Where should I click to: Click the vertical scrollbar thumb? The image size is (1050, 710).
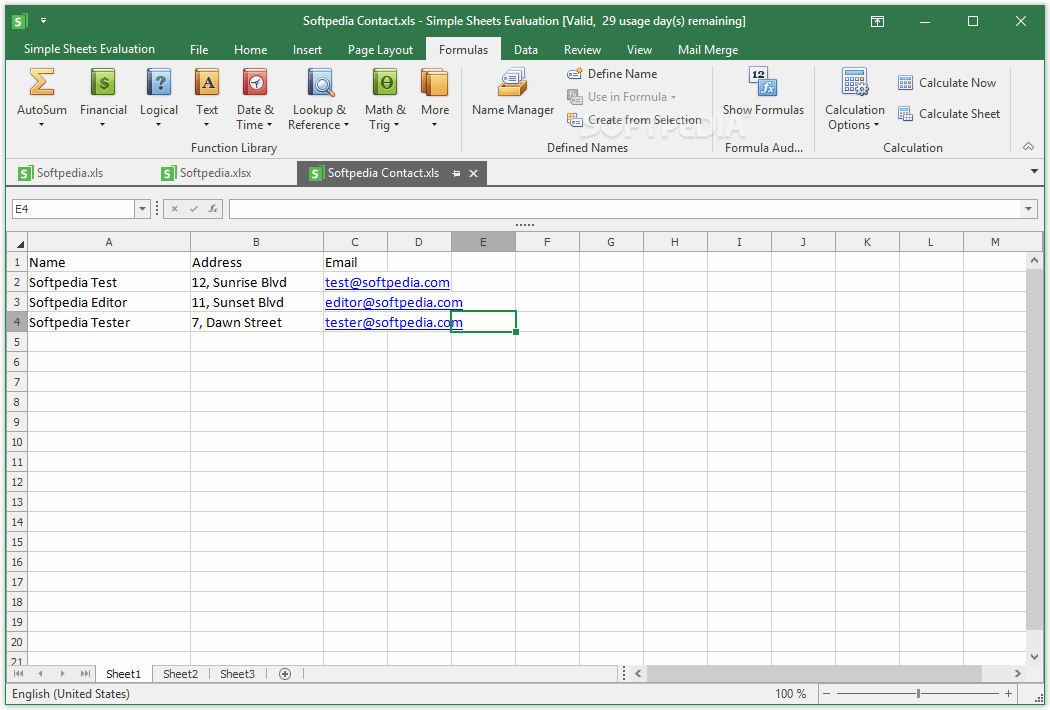(1034, 449)
